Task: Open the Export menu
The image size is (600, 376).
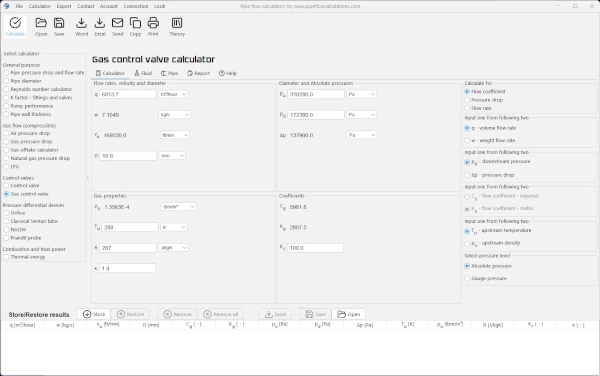Action: coord(64,6)
